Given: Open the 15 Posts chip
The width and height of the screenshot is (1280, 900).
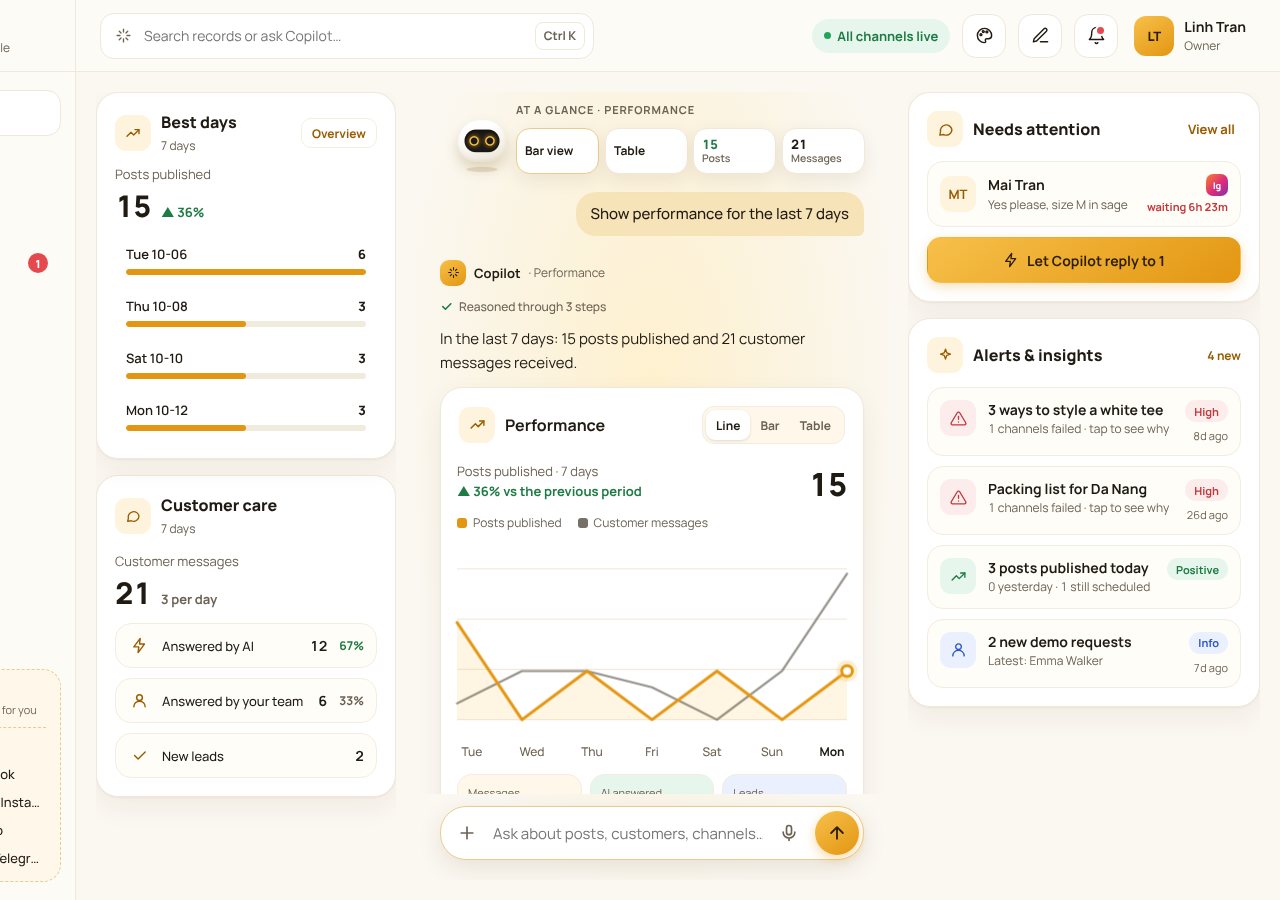Looking at the screenshot, I should (x=734, y=151).
